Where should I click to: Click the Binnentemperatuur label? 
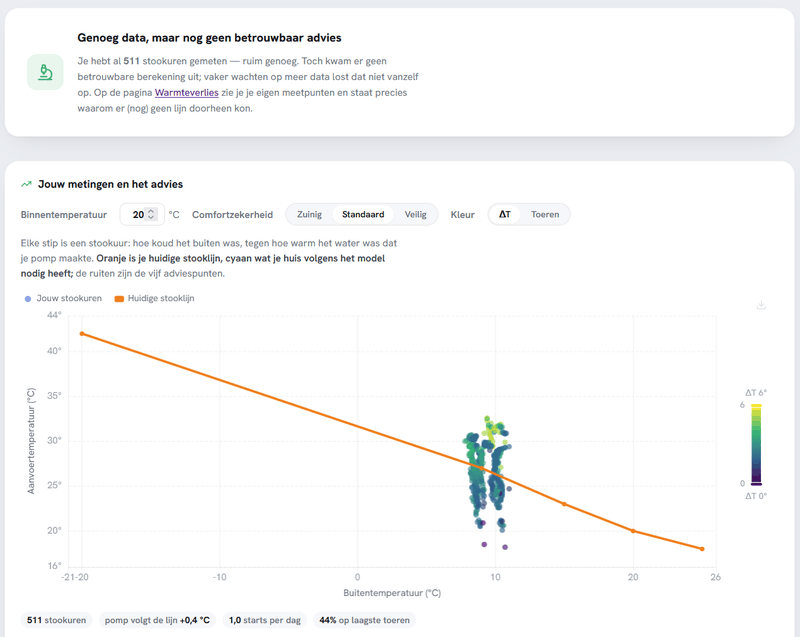(x=64, y=215)
